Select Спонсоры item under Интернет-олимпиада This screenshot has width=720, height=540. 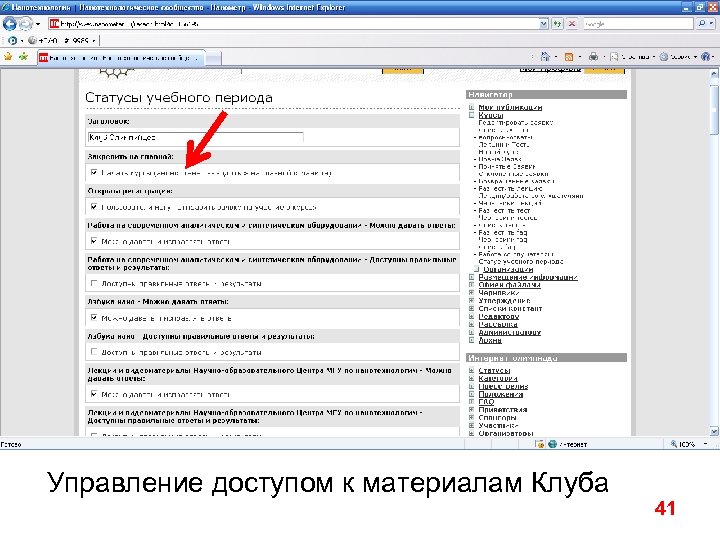(497, 417)
